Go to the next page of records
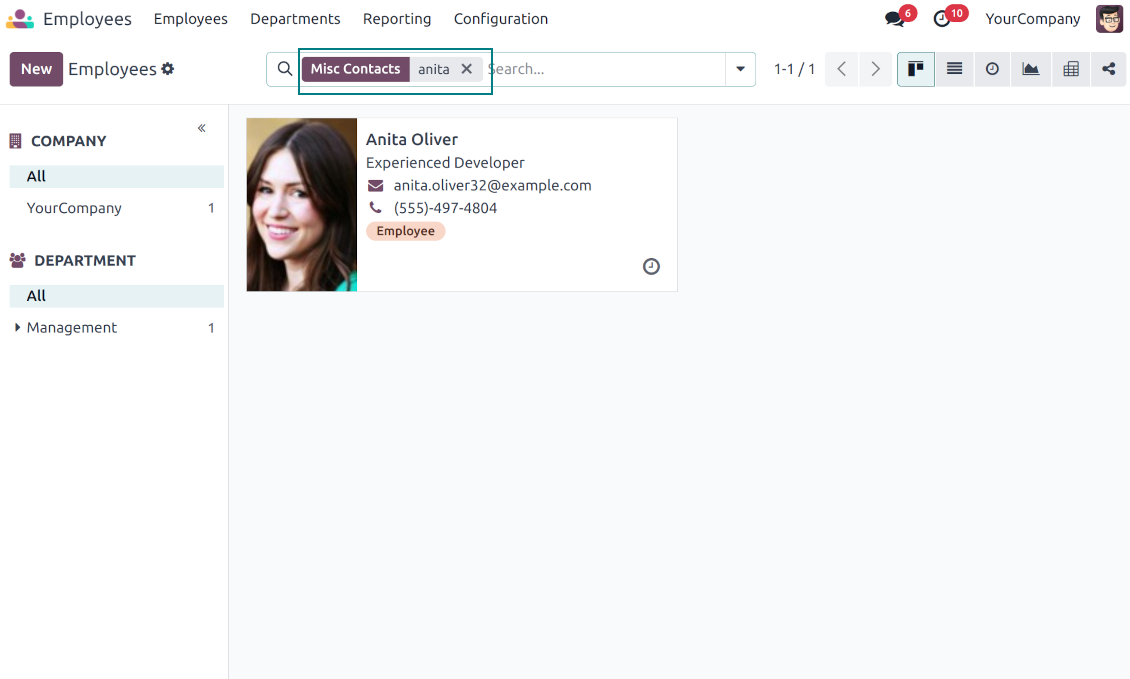 click(875, 69)
